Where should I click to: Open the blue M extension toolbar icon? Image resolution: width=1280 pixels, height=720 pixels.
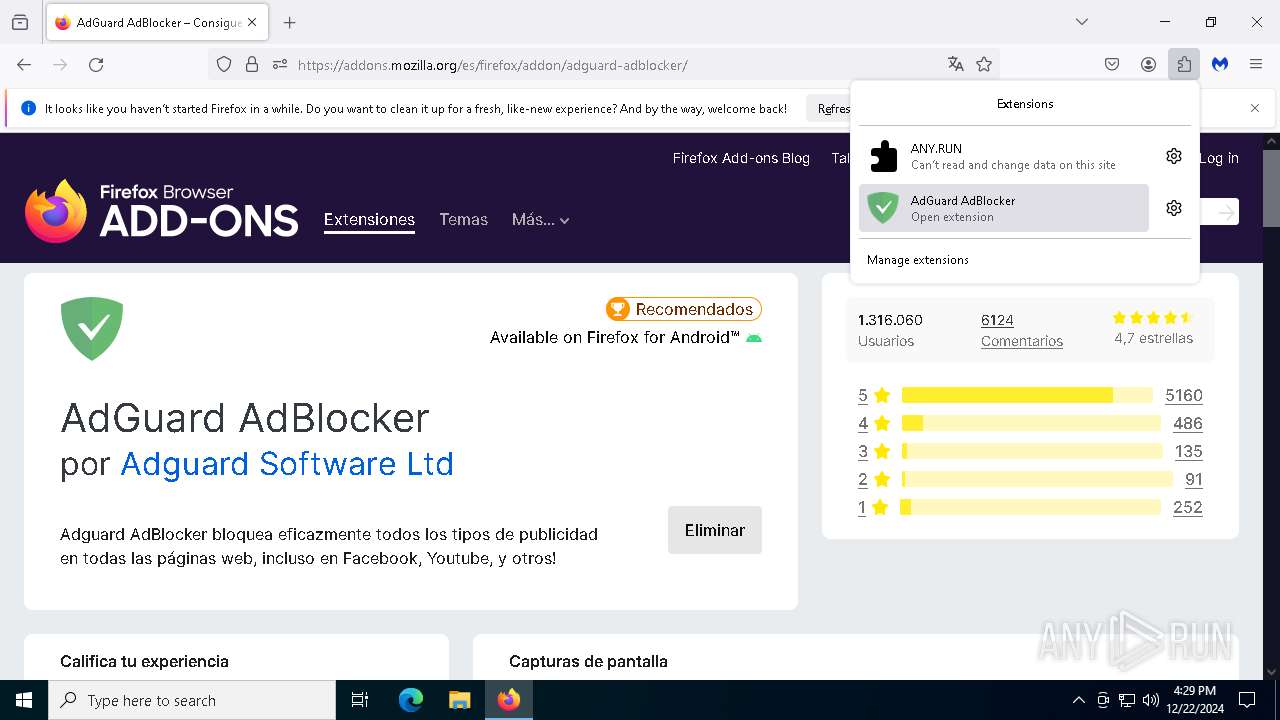1220,64
